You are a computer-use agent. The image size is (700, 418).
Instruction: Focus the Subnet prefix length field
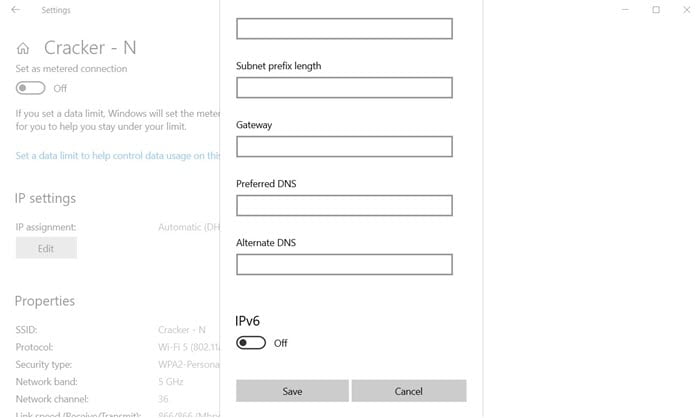pos(344,88)
